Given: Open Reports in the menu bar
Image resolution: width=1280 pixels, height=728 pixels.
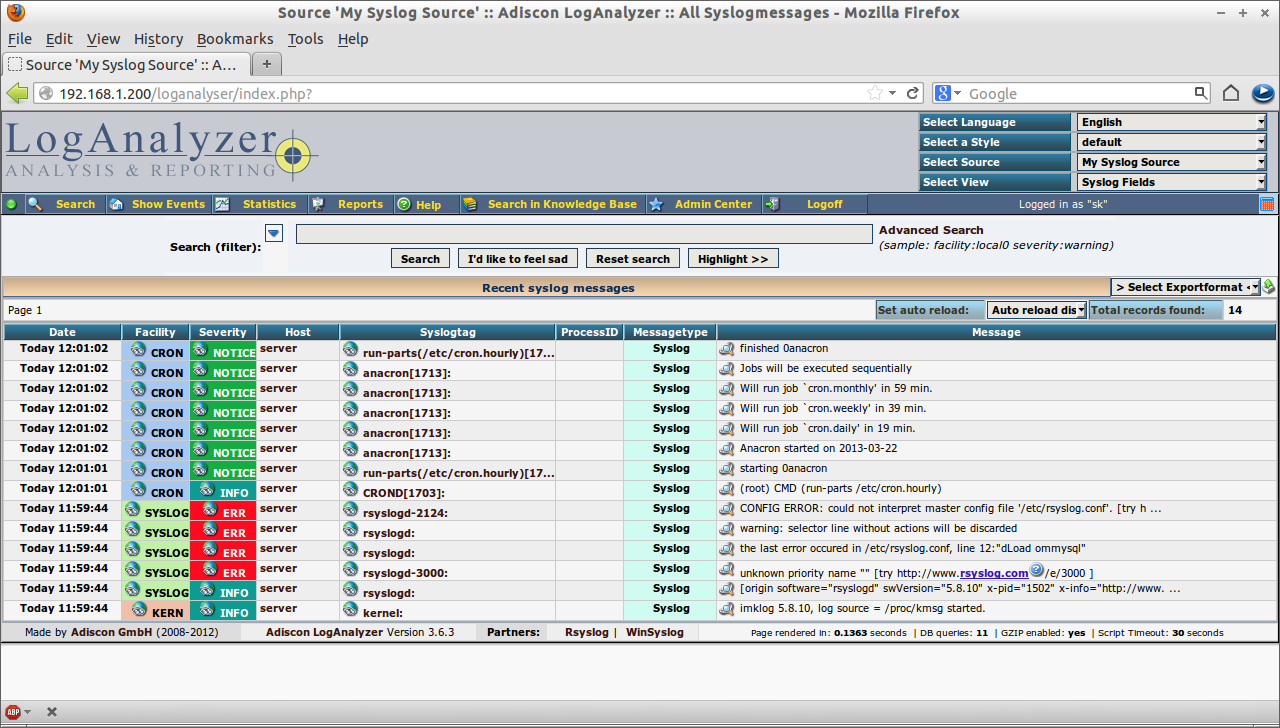Looking at the screenshot, I should 360,204.
